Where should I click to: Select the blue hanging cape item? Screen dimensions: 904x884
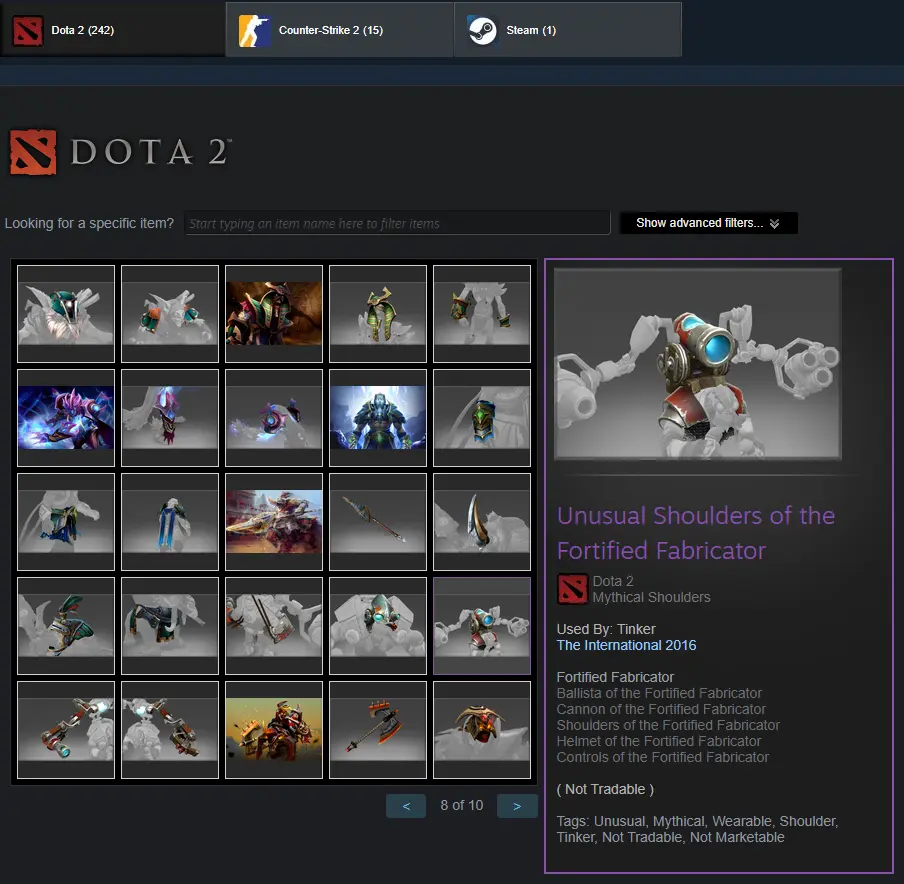[x=170, y=522]
